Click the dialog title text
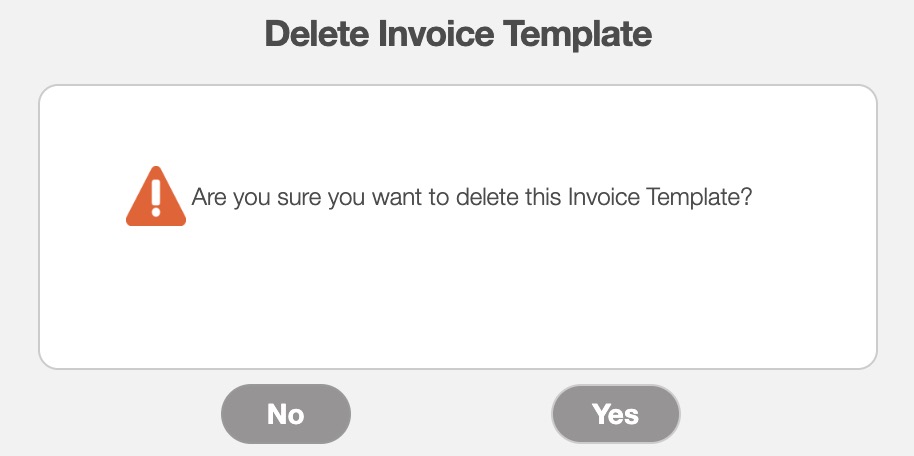This screenshot has width=914, height=456. (x=458, y=35)
